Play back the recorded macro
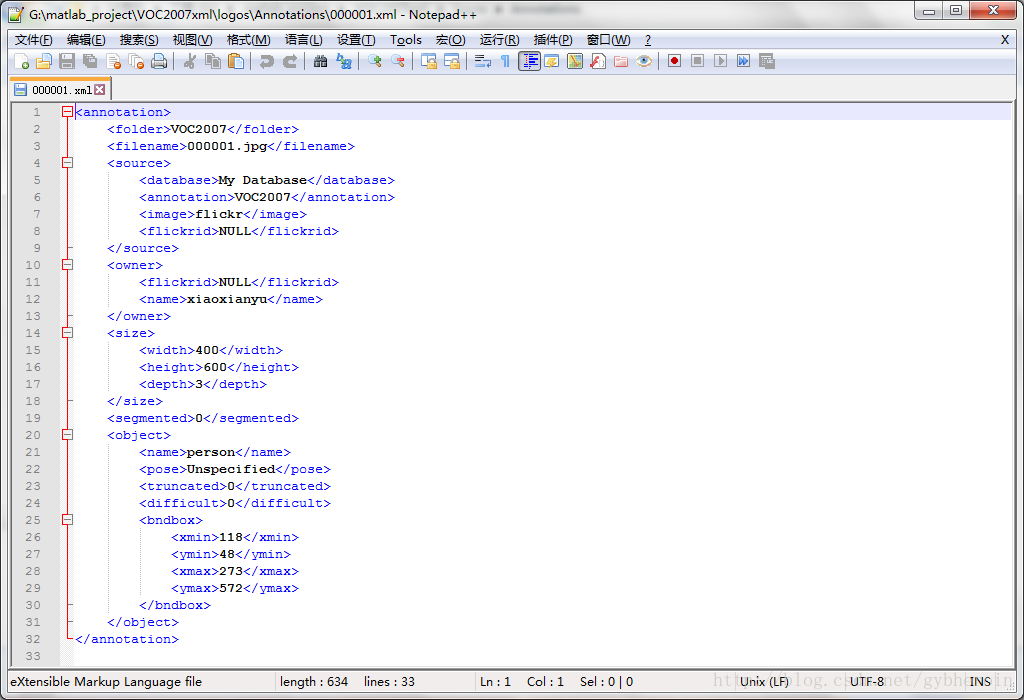Image resolution: width=1024 pixels, height=700 pixels. pos(720,61)
